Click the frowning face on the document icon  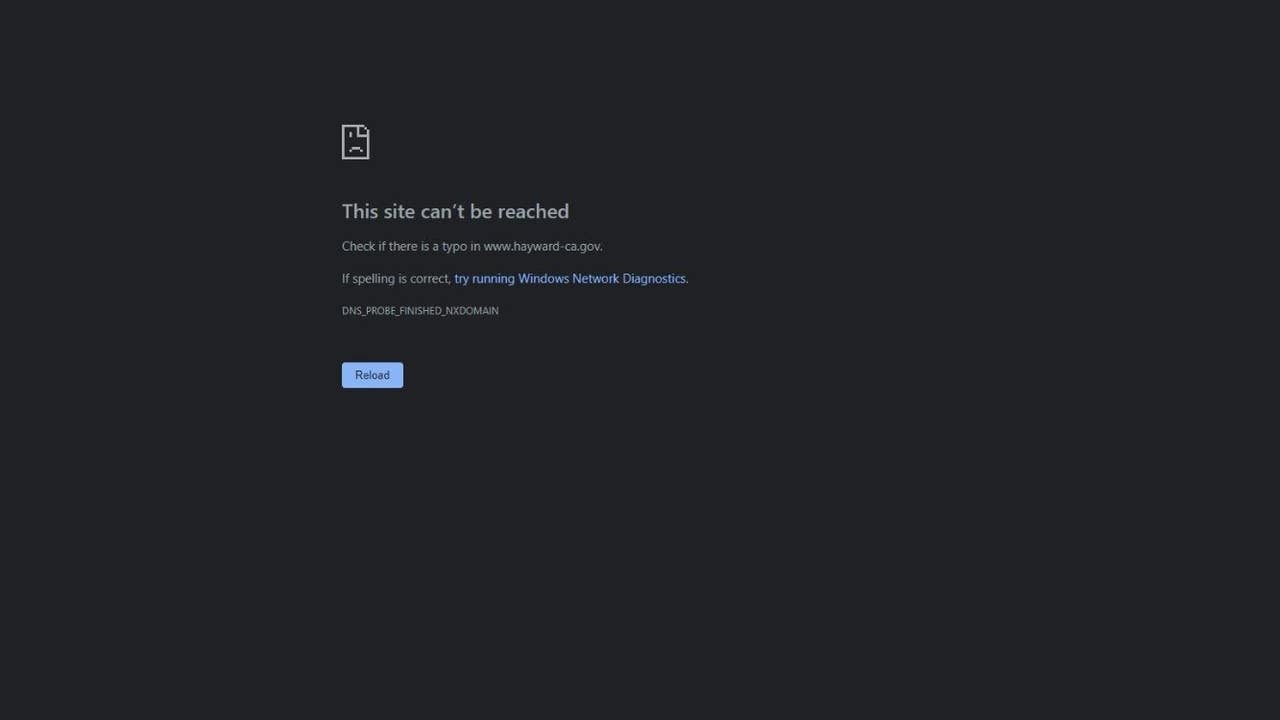(355, 146)
